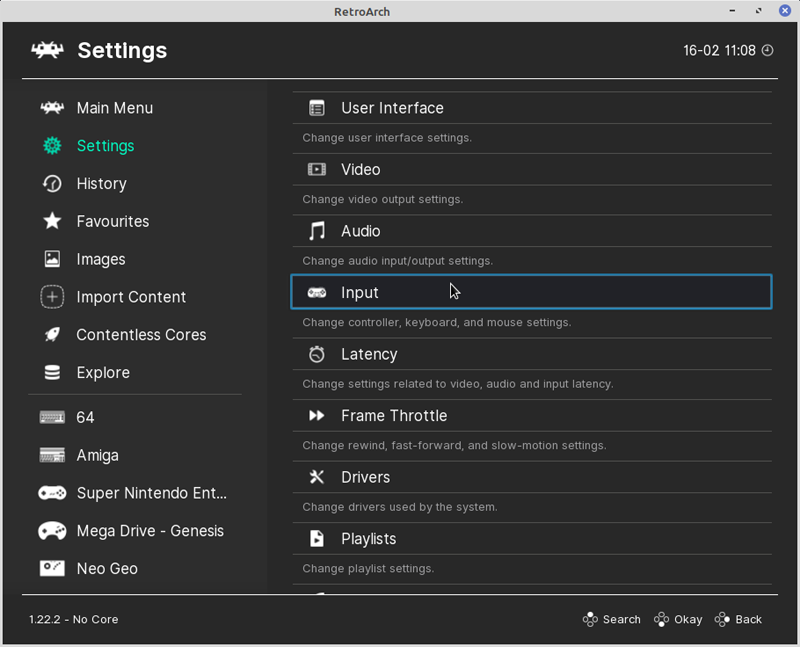
Task: Open Latency settings
Action: pyautogui.click(x=532, y=354)
